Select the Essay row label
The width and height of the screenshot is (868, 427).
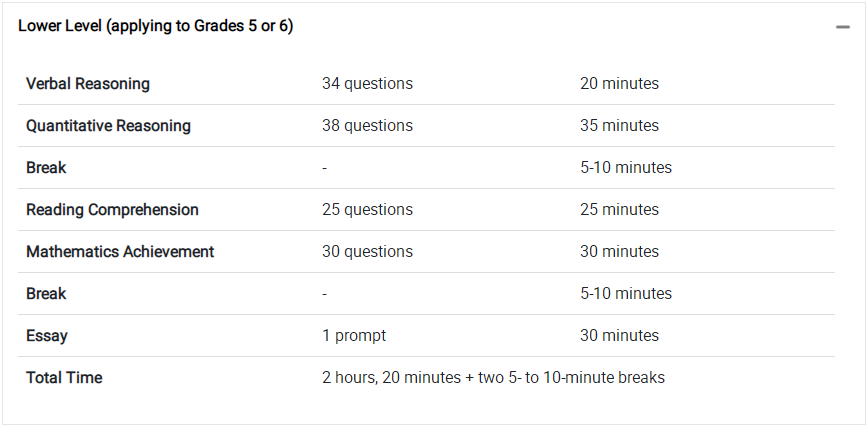click(47, 336)
